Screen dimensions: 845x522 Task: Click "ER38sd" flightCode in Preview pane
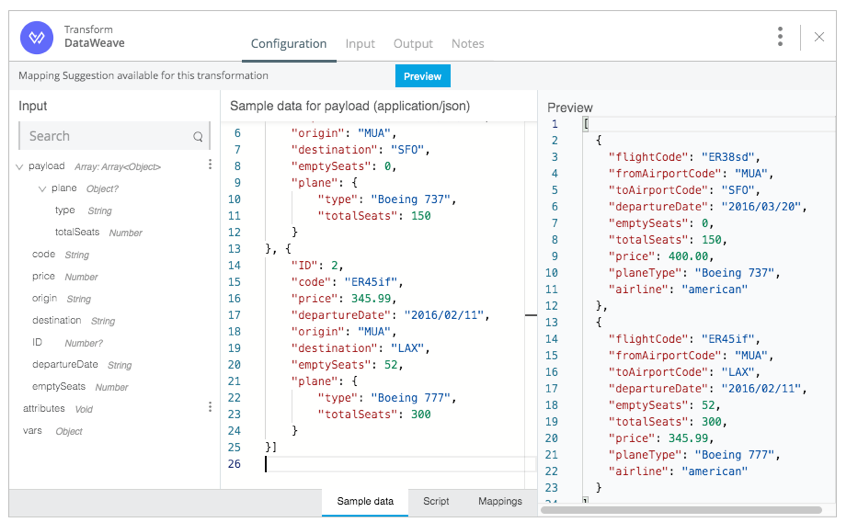pyautogui.click(x=728, y=157)
